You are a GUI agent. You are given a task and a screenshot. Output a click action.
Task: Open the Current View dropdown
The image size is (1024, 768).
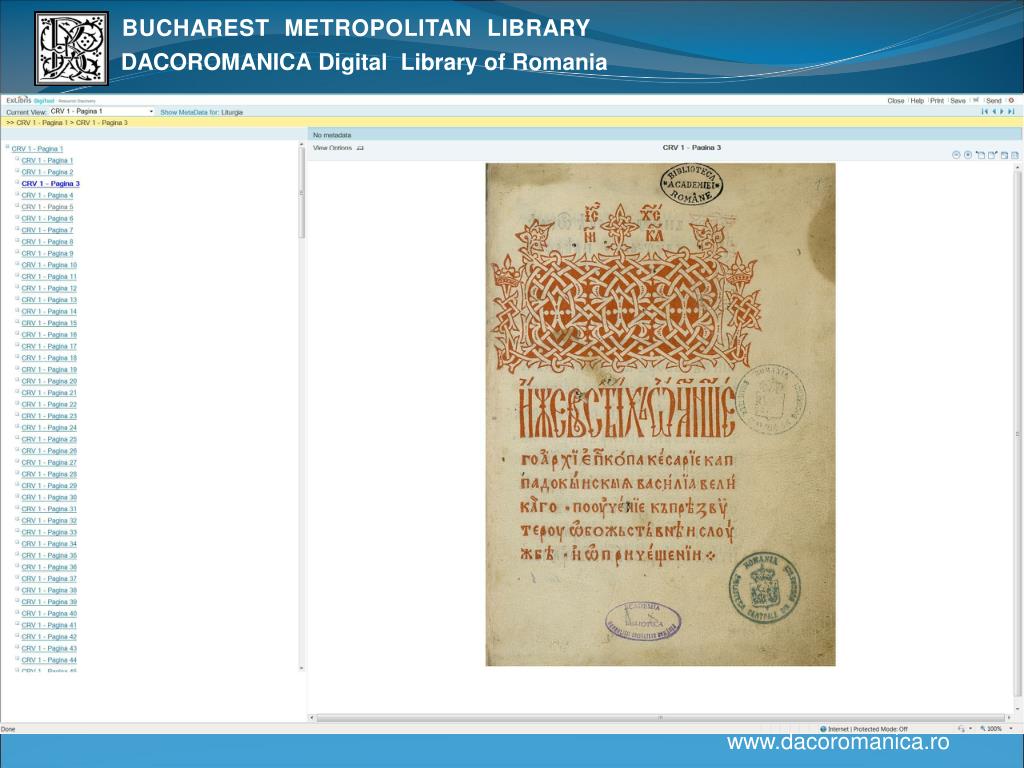(x=101, y=112)
